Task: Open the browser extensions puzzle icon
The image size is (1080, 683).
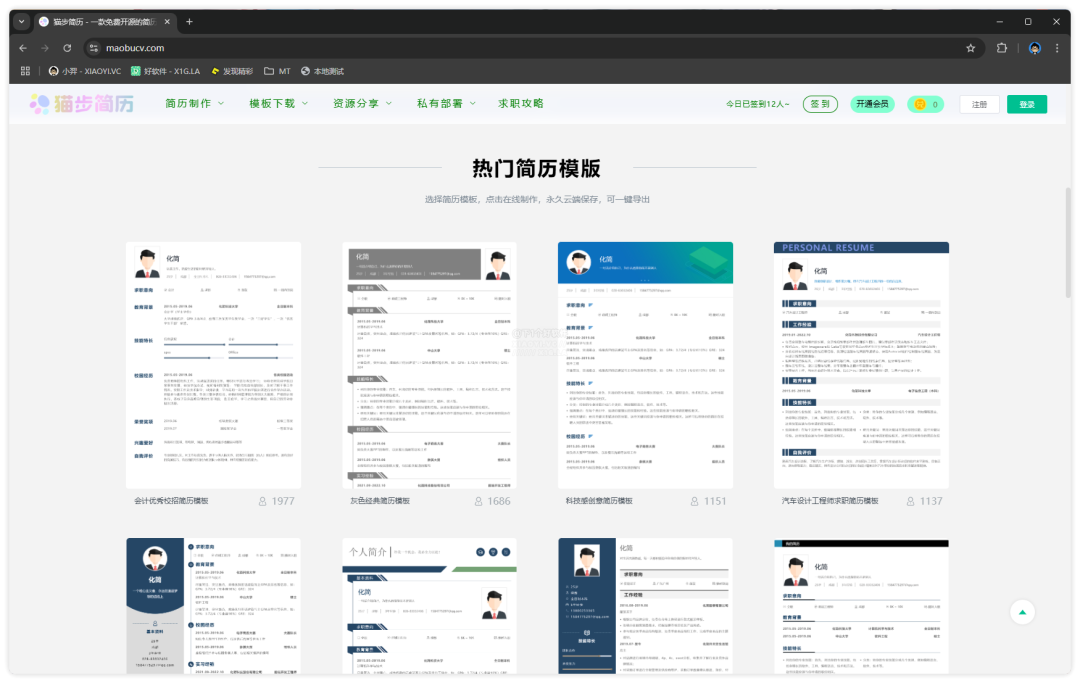Action: (1001, 48)
